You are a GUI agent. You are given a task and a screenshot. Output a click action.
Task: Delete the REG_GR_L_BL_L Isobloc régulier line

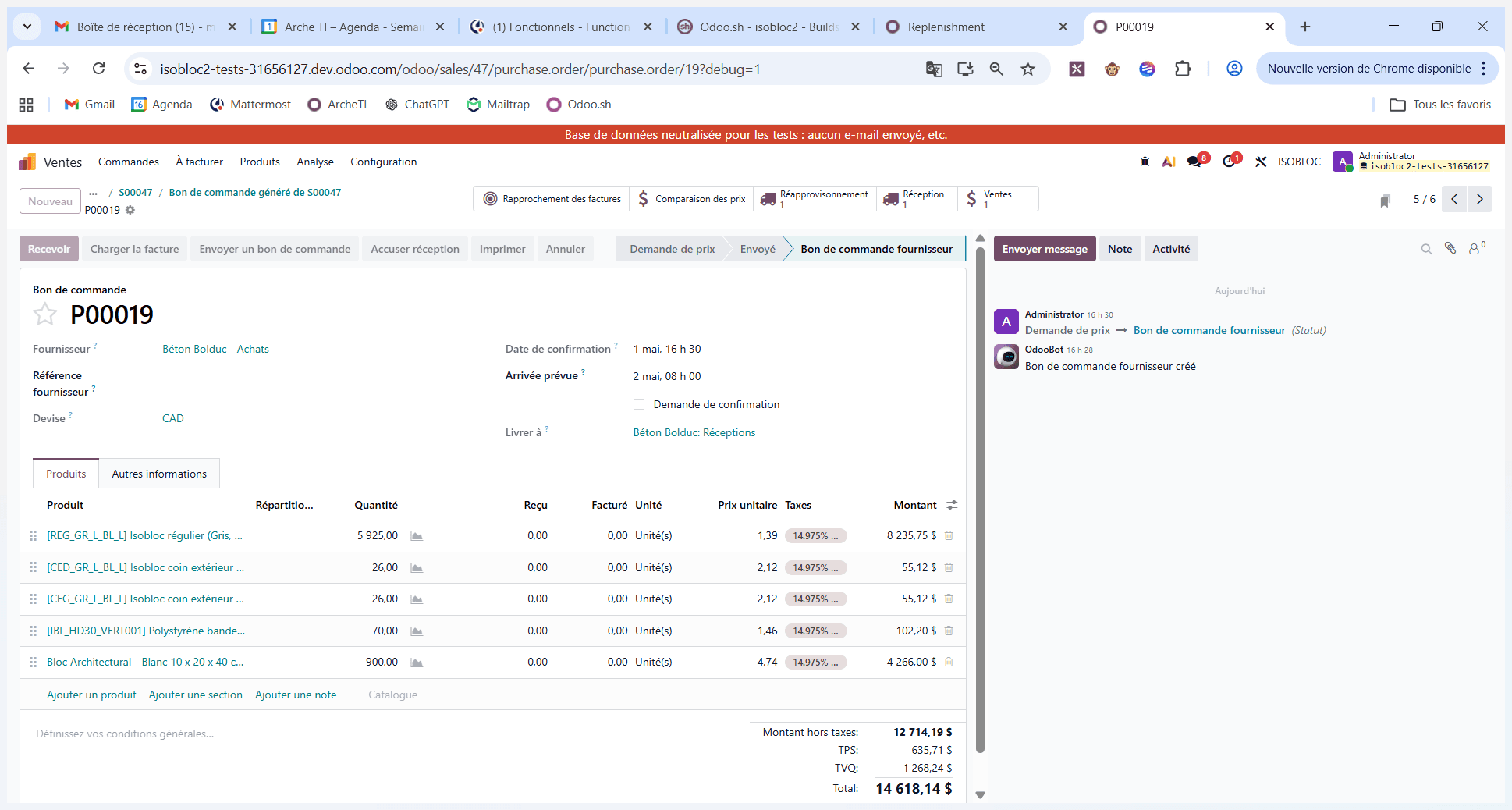[x=949, y=535]
